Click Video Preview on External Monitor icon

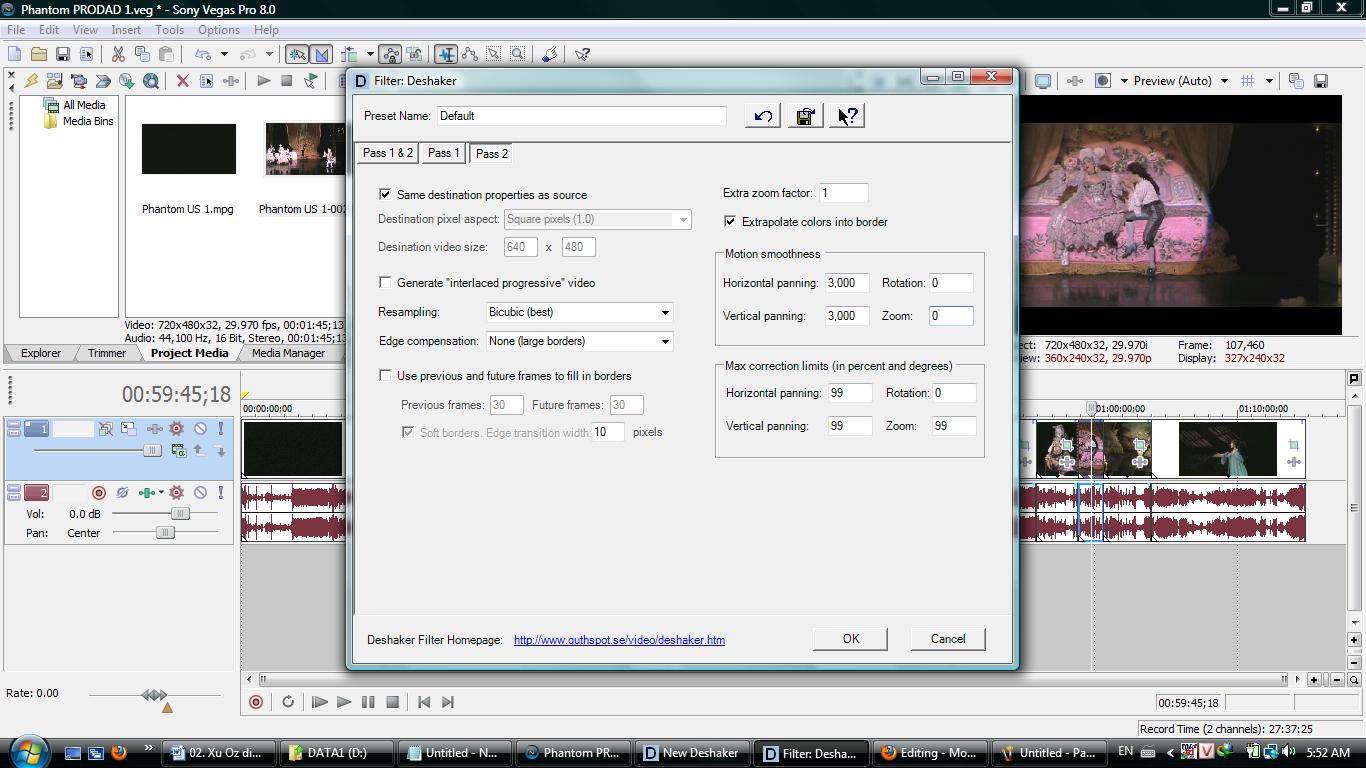coord(1043,81)
